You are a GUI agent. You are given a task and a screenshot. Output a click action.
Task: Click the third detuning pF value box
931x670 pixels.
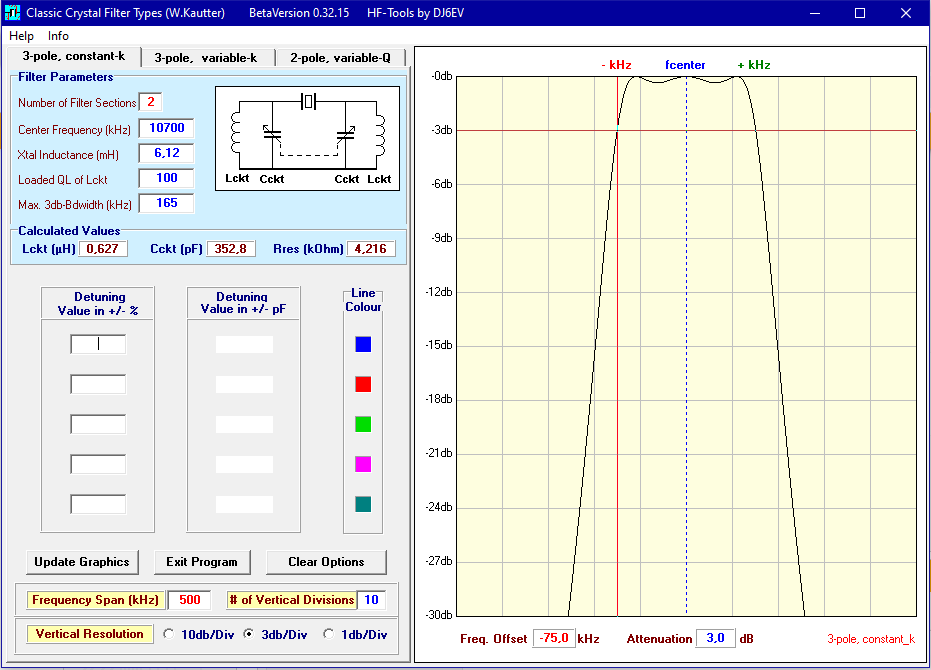pyautogui.click(x=244, y=424)
